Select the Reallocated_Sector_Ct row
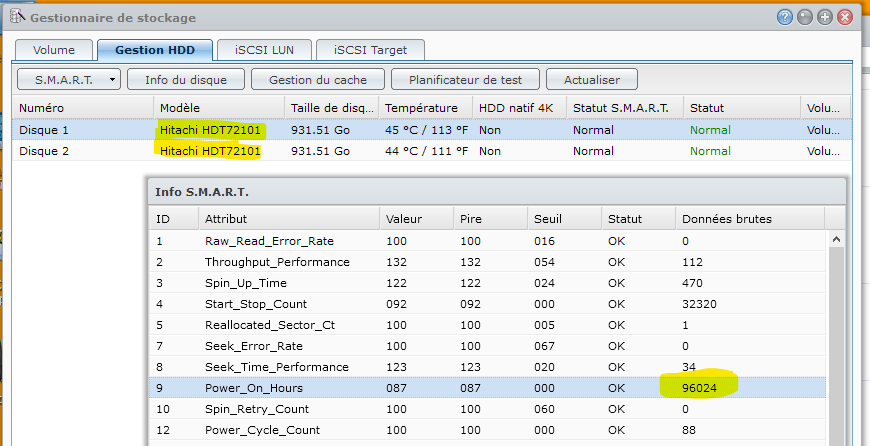Image resolution: width=870 pixels, height=446 pixels. (488, 325)
